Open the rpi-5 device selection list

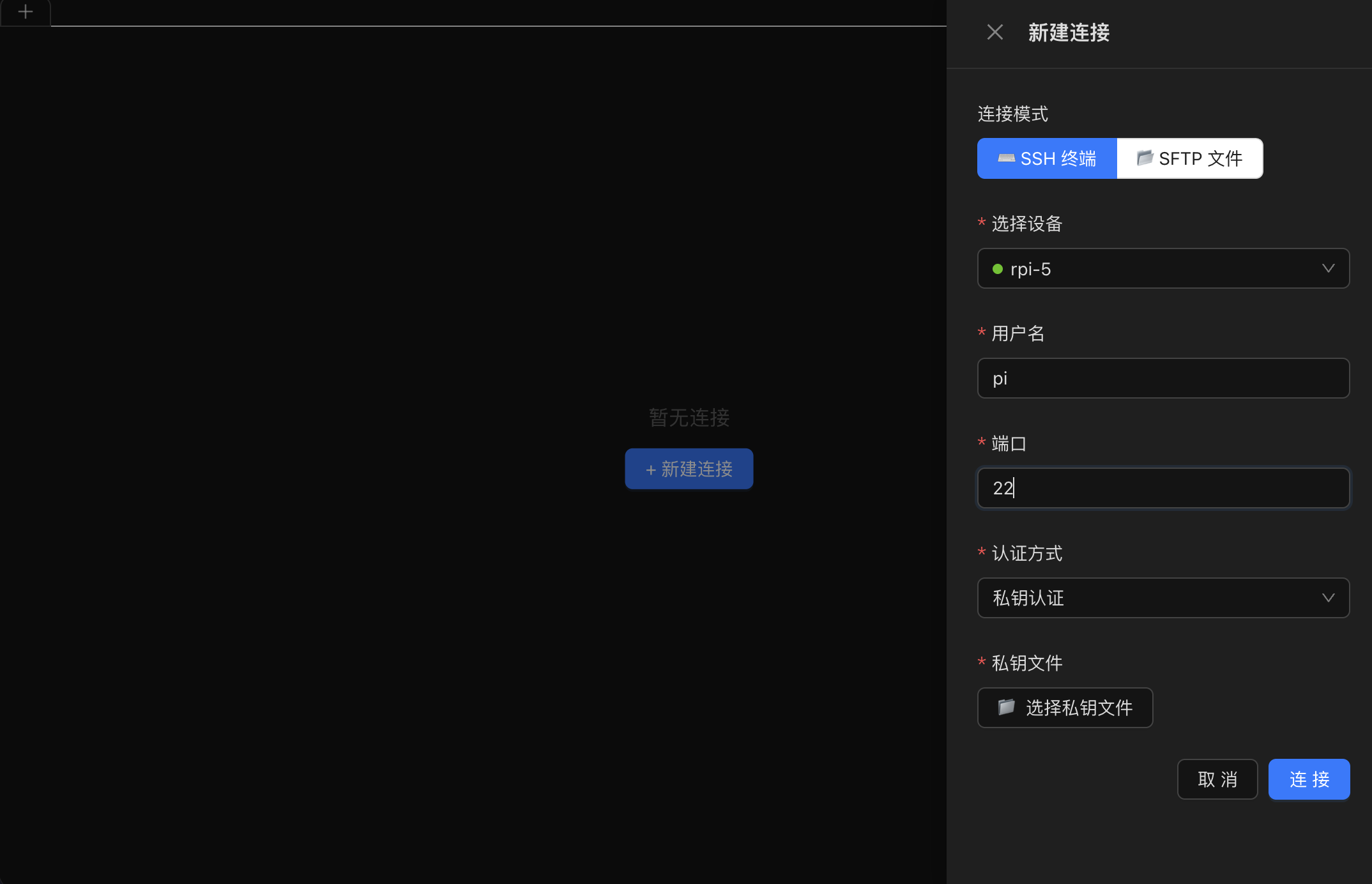click(x=1163, y=269)
